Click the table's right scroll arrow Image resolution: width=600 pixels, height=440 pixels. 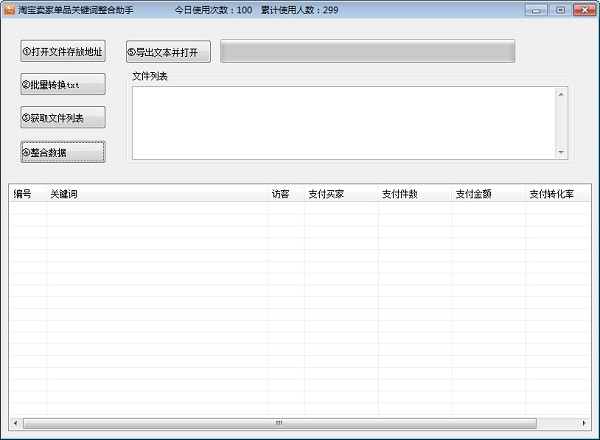584,423
